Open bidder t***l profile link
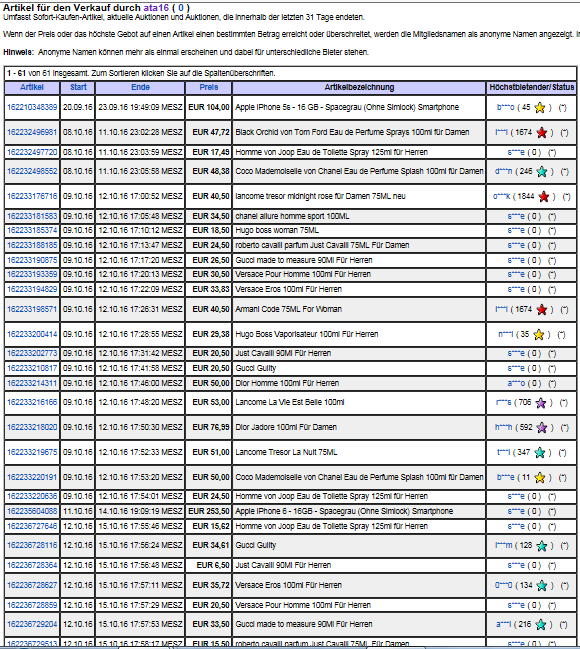 click(503, 452)
